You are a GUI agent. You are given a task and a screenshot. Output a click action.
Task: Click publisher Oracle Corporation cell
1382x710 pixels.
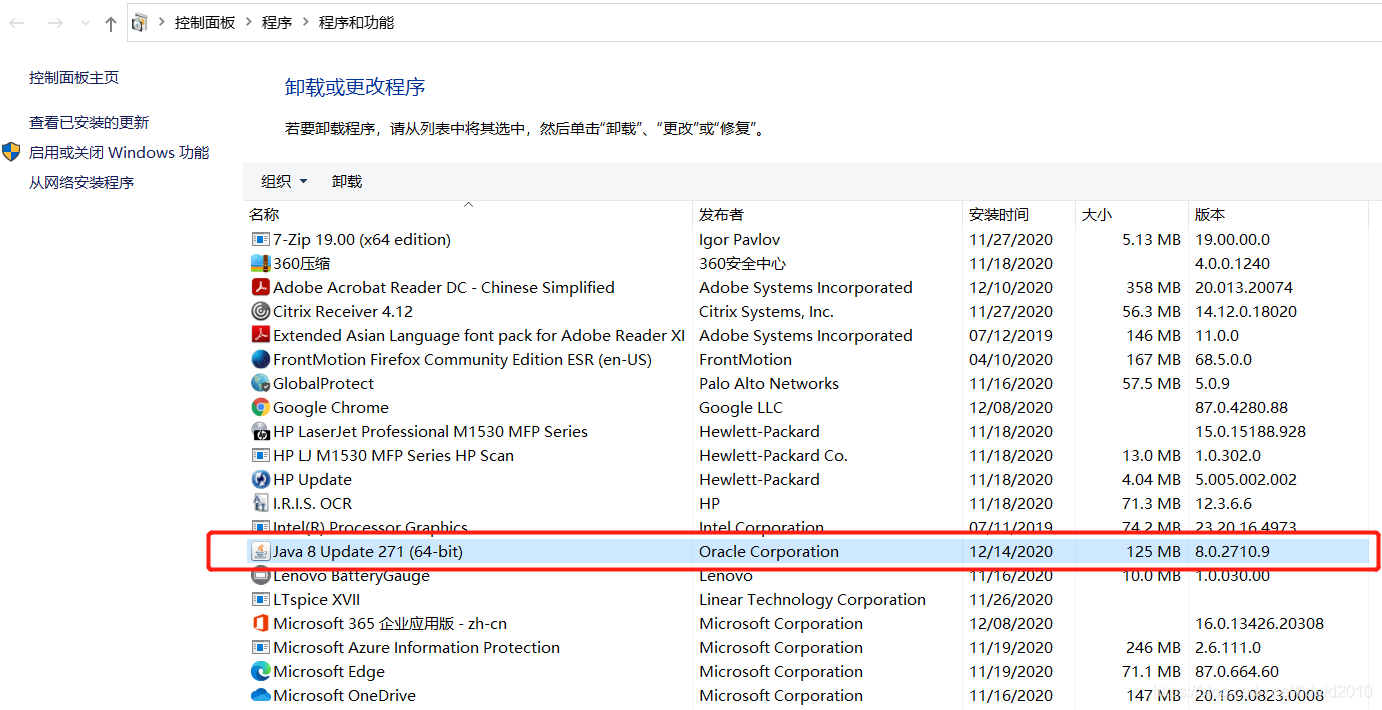pos(769,552)
